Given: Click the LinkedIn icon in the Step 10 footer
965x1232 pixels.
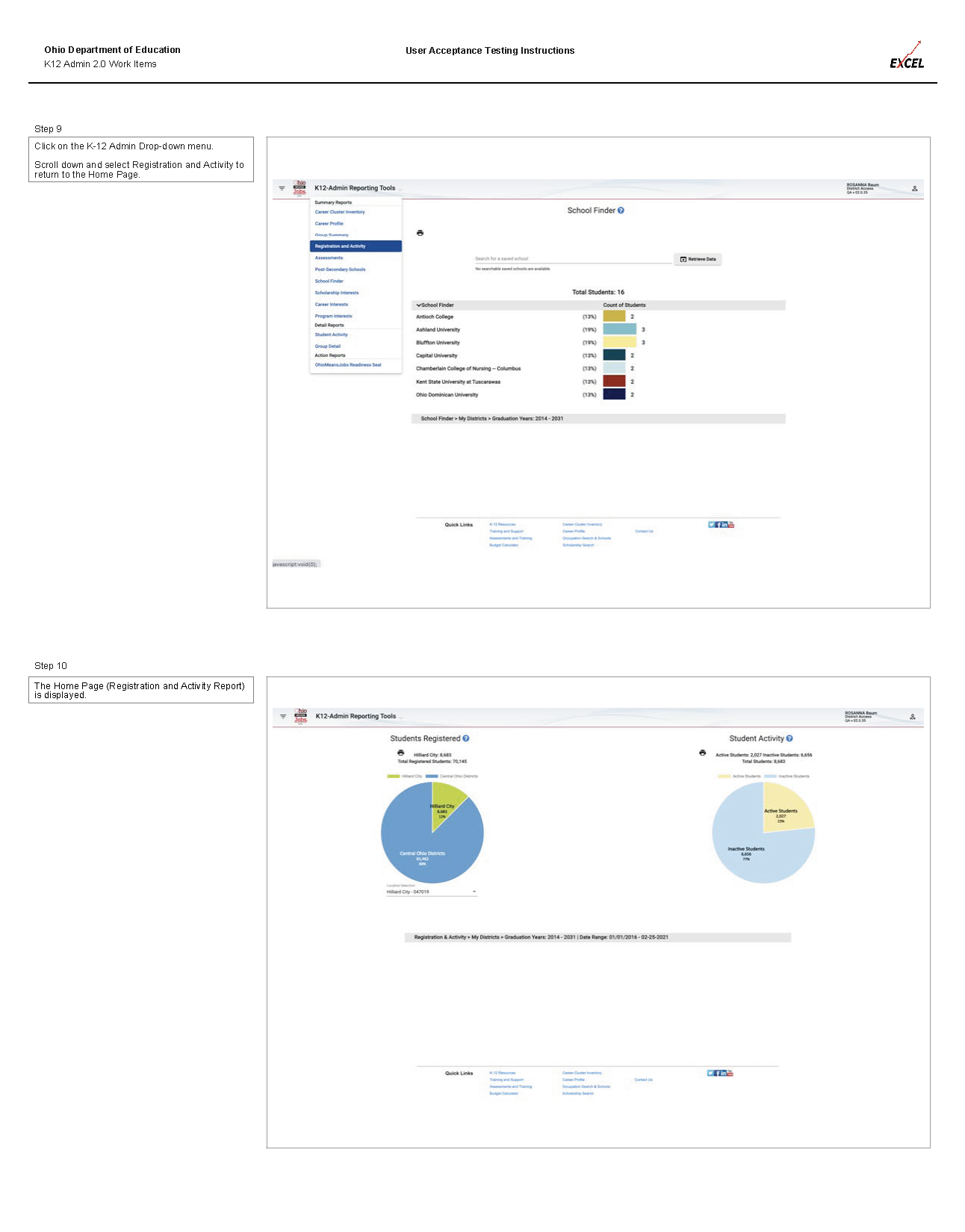Looking at the screenshot, I should click(x=724, y=1073).
